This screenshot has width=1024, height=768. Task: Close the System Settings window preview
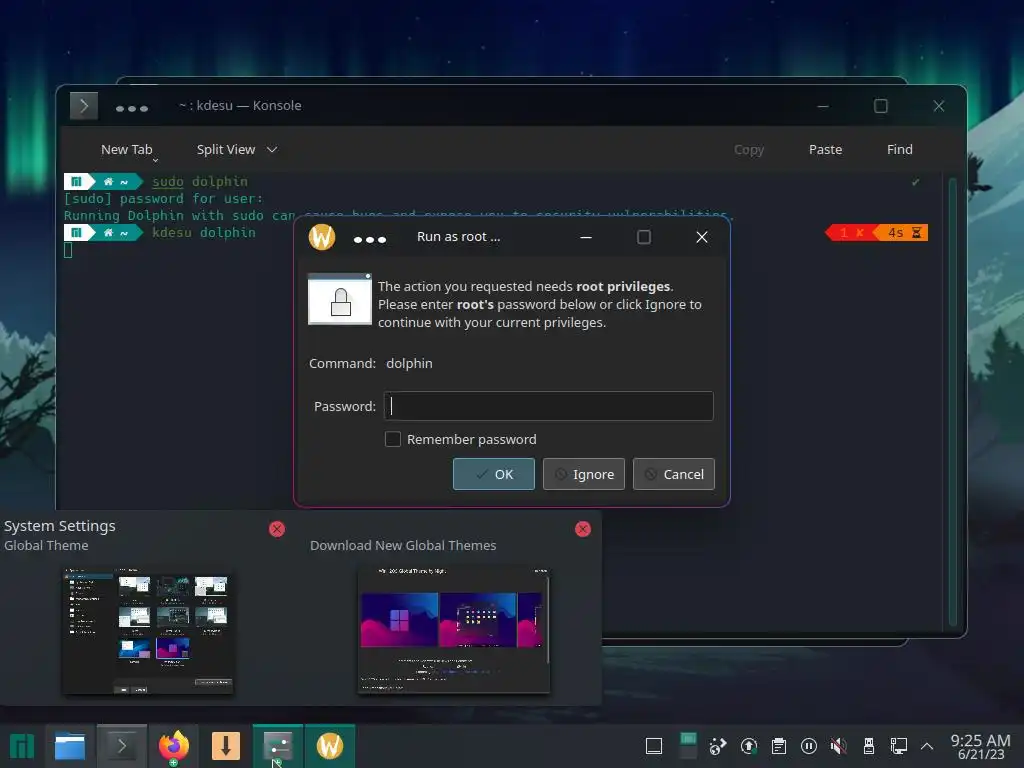(x=277, y=529)
